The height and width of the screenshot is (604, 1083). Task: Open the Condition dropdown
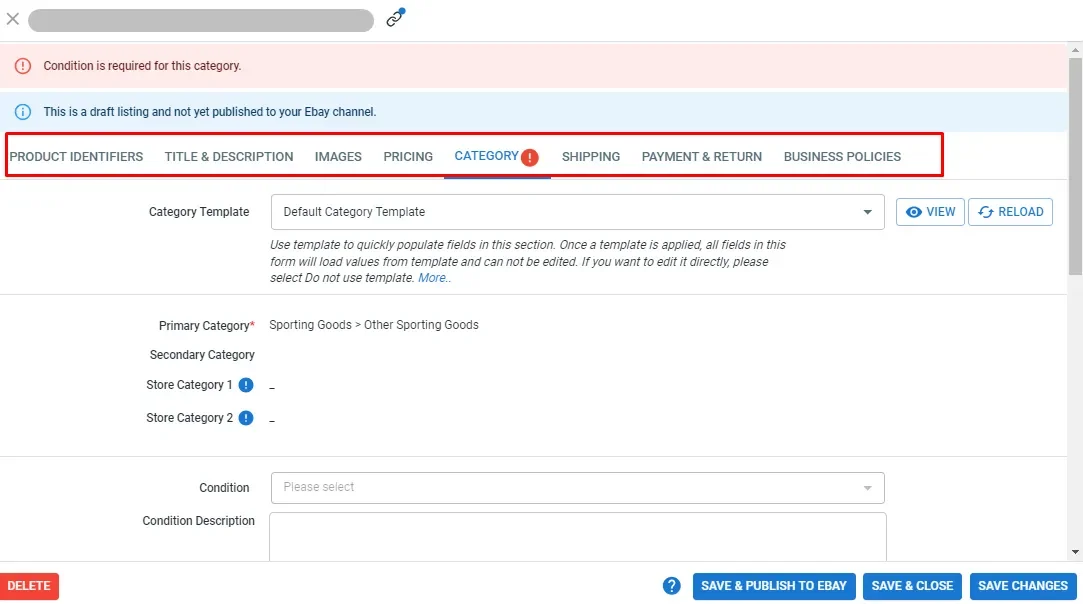[577, 488]
